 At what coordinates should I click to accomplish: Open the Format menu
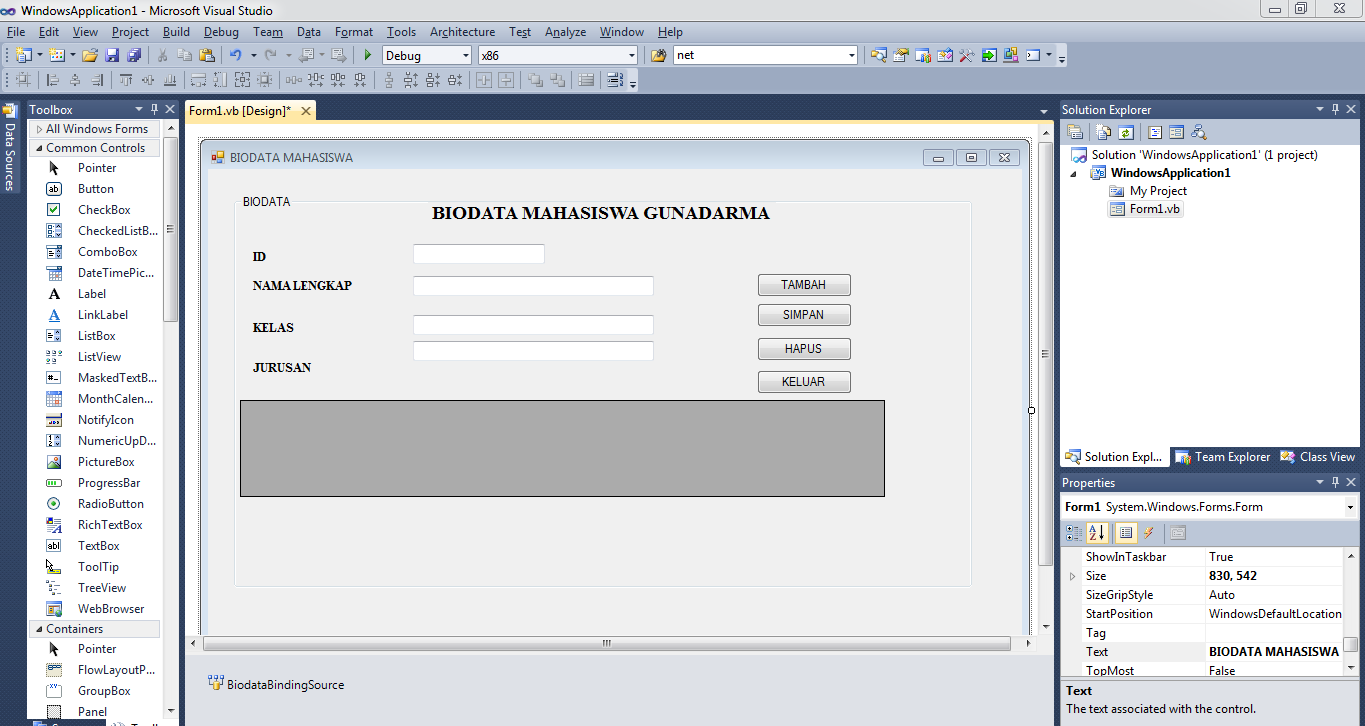[354, 32]
